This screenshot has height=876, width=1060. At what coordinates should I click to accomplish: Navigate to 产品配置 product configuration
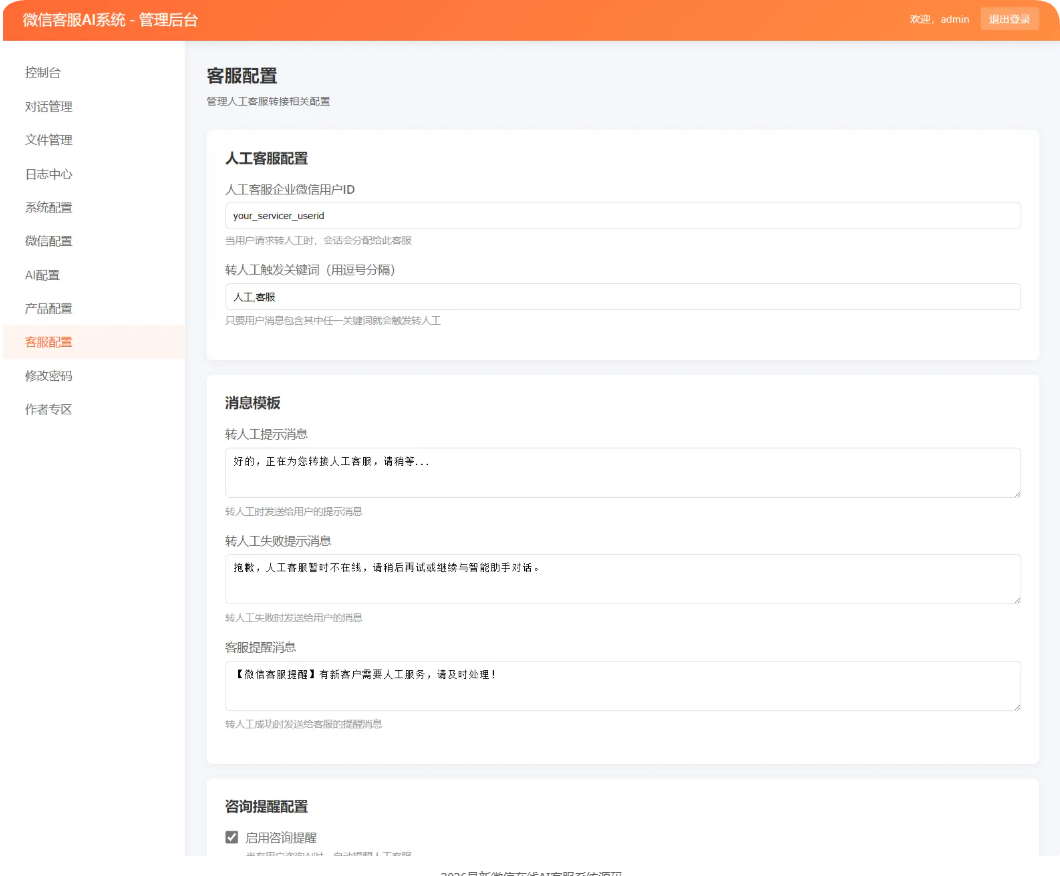pos(47,308)
